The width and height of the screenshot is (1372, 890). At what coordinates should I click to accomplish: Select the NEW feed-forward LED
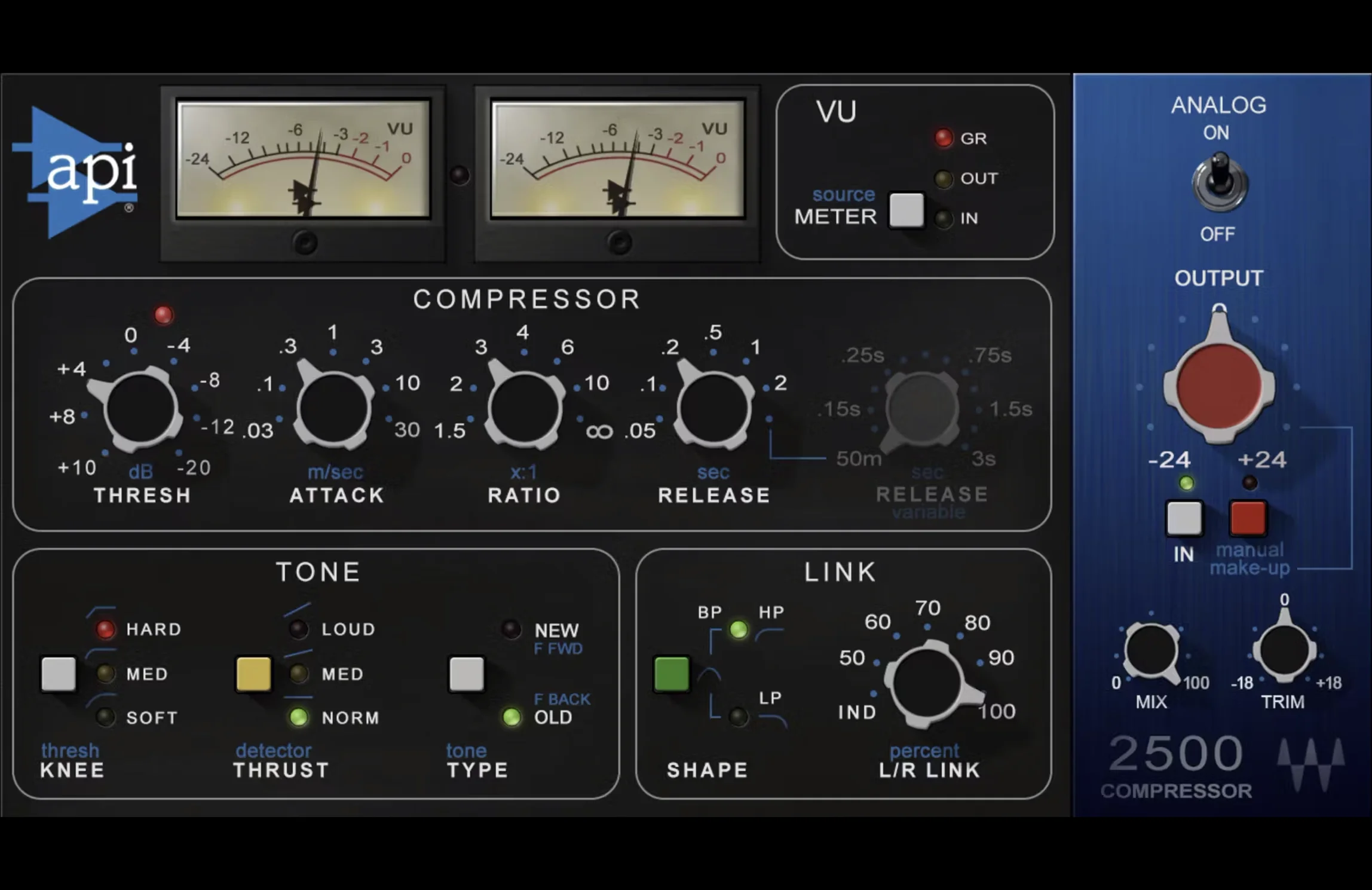pos(511,629)
